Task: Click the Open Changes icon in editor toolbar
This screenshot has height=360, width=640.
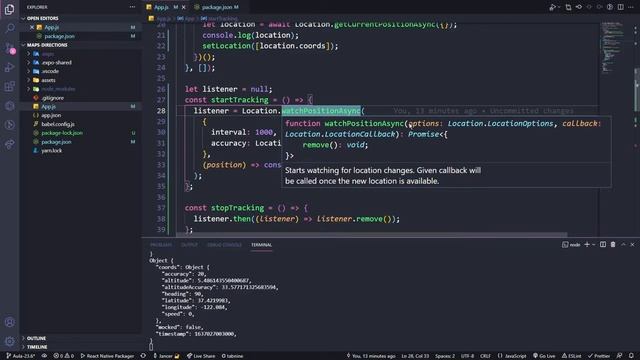Action: click(568, 7)
